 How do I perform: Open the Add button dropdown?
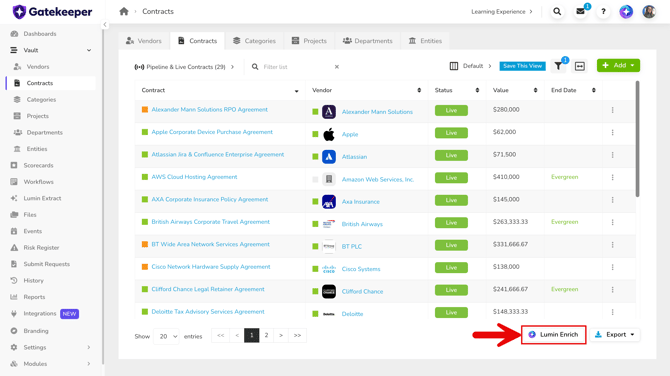click(x=618, y=65)
